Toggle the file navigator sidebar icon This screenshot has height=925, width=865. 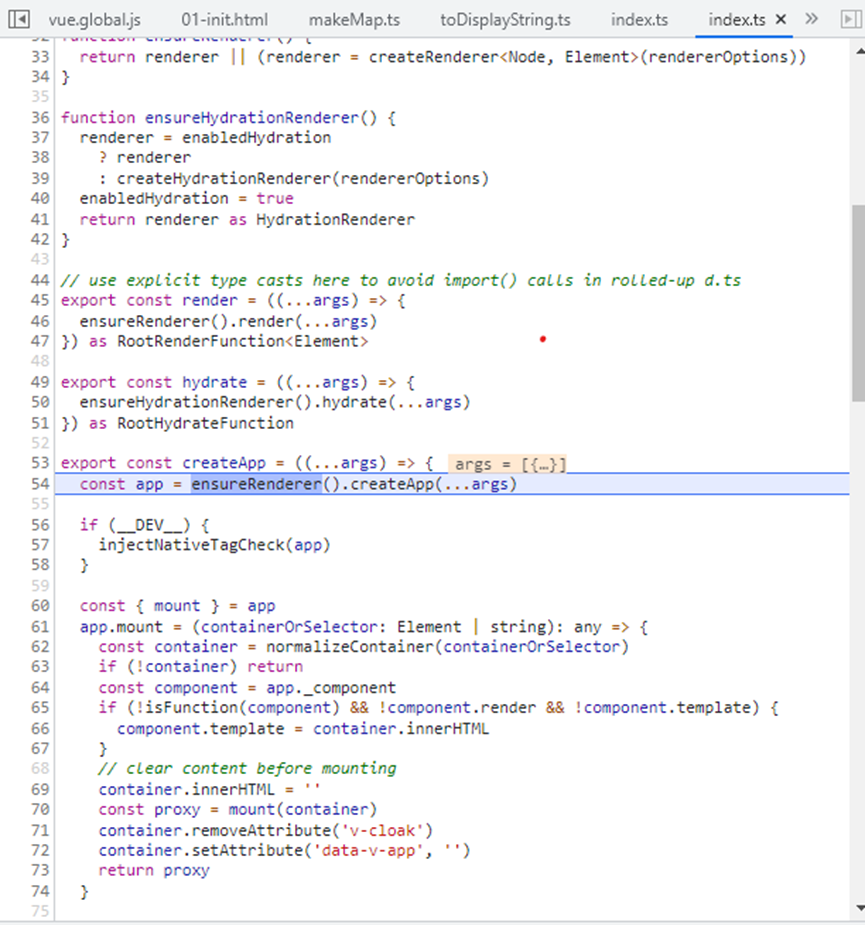pyautogui.click(x=19, y=19)
